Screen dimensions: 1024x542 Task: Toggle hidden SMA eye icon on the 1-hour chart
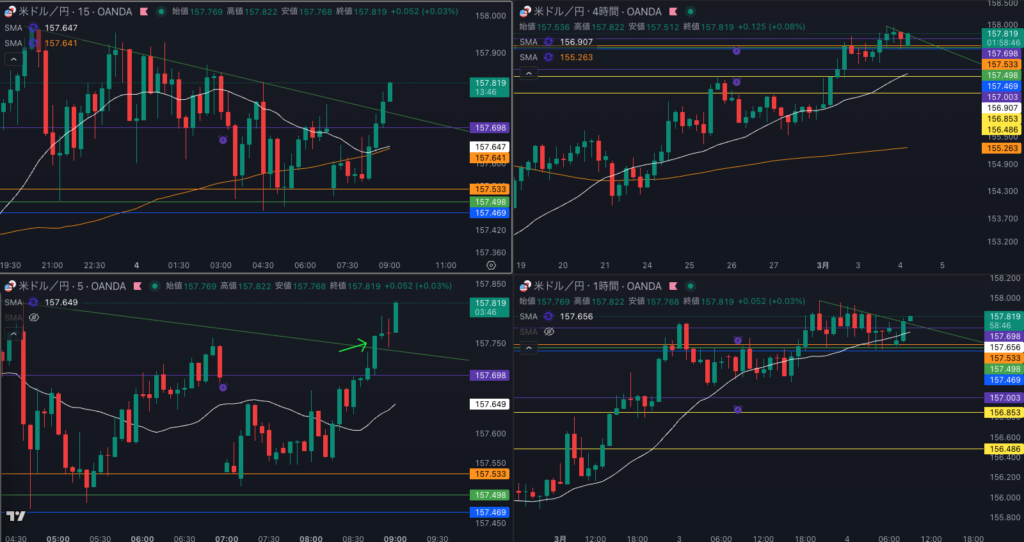click(549, 331)
